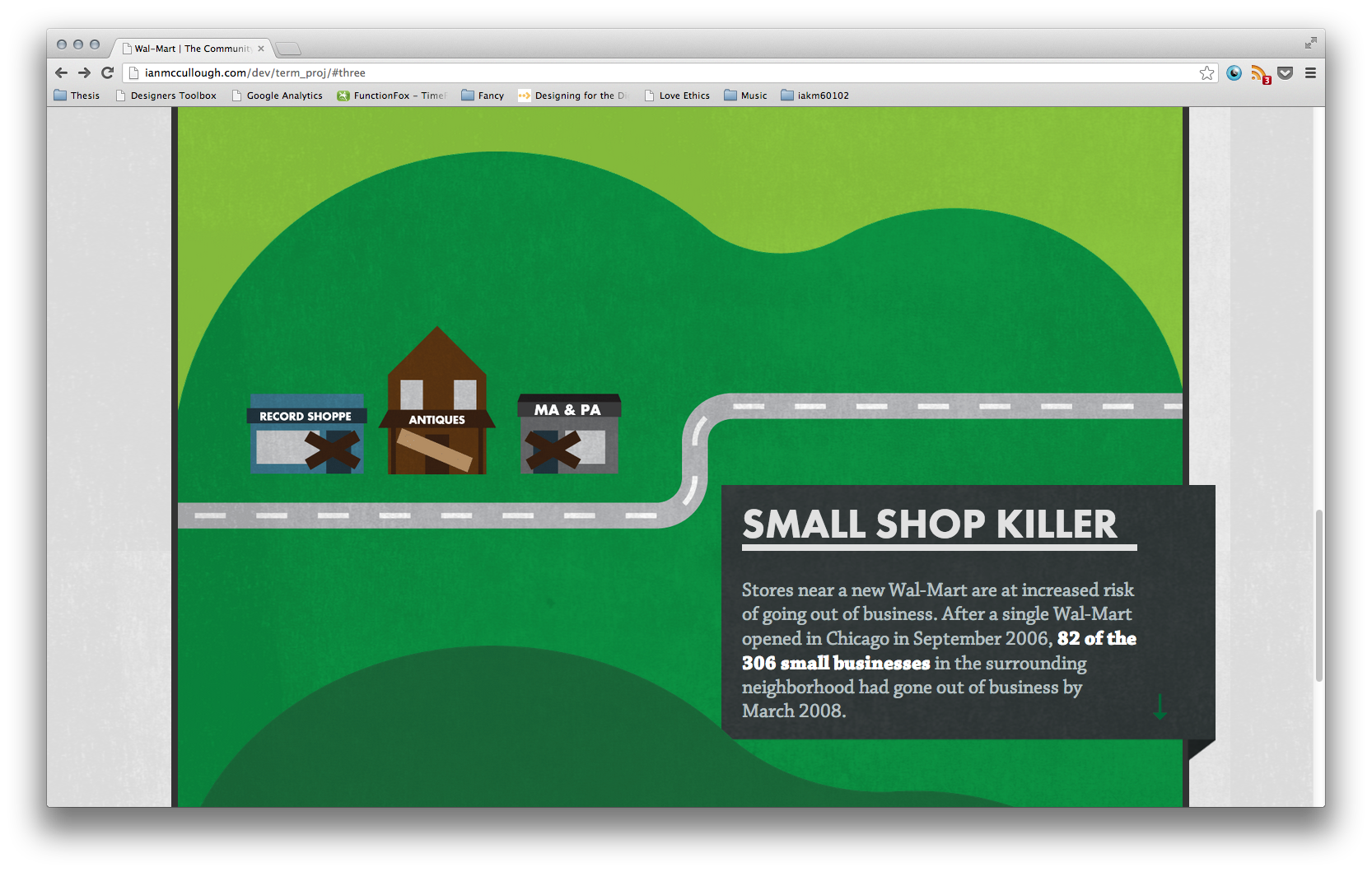The height and width of the screenshot is (872, 1372).
Task: Open the FunctionFox bookmark
Action: (391, 96)
